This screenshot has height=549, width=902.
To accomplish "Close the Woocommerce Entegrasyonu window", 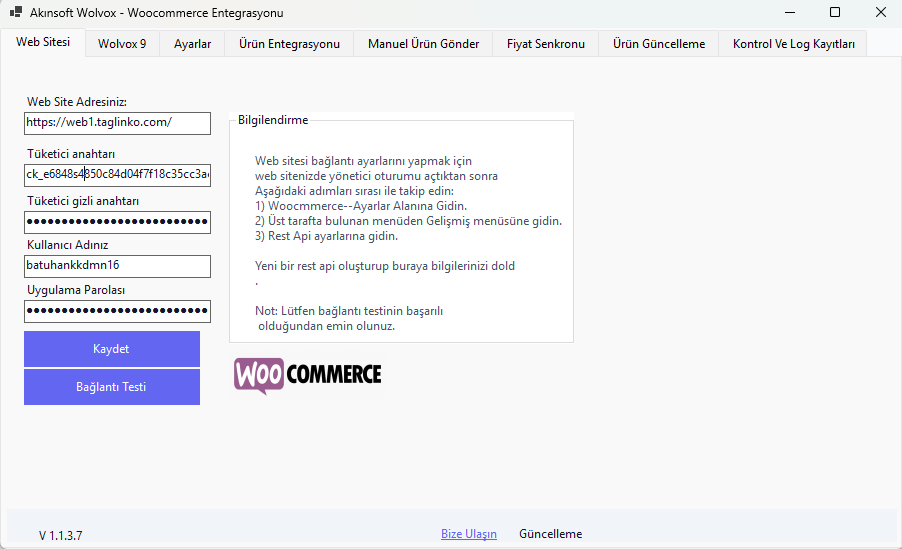I will (x=880, y=12).
